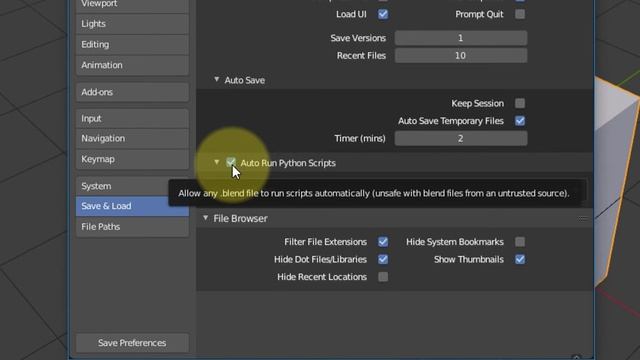This screenshot has height=360, width=640.
Task: Collapse the File Browser panel
Action: (x=206, y=218)
